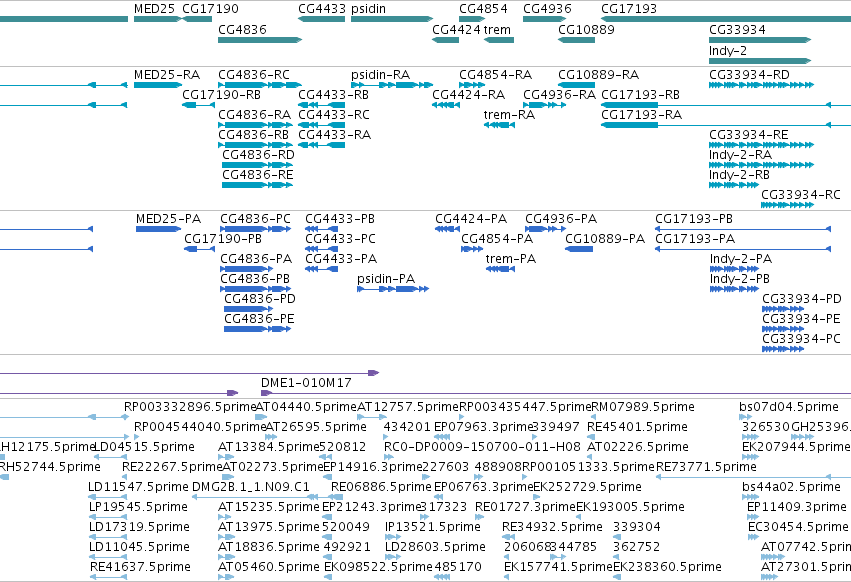This screenshot has height=582, width=851.
Task: Click the CG4424 gene feature
Action: [446, 40]
